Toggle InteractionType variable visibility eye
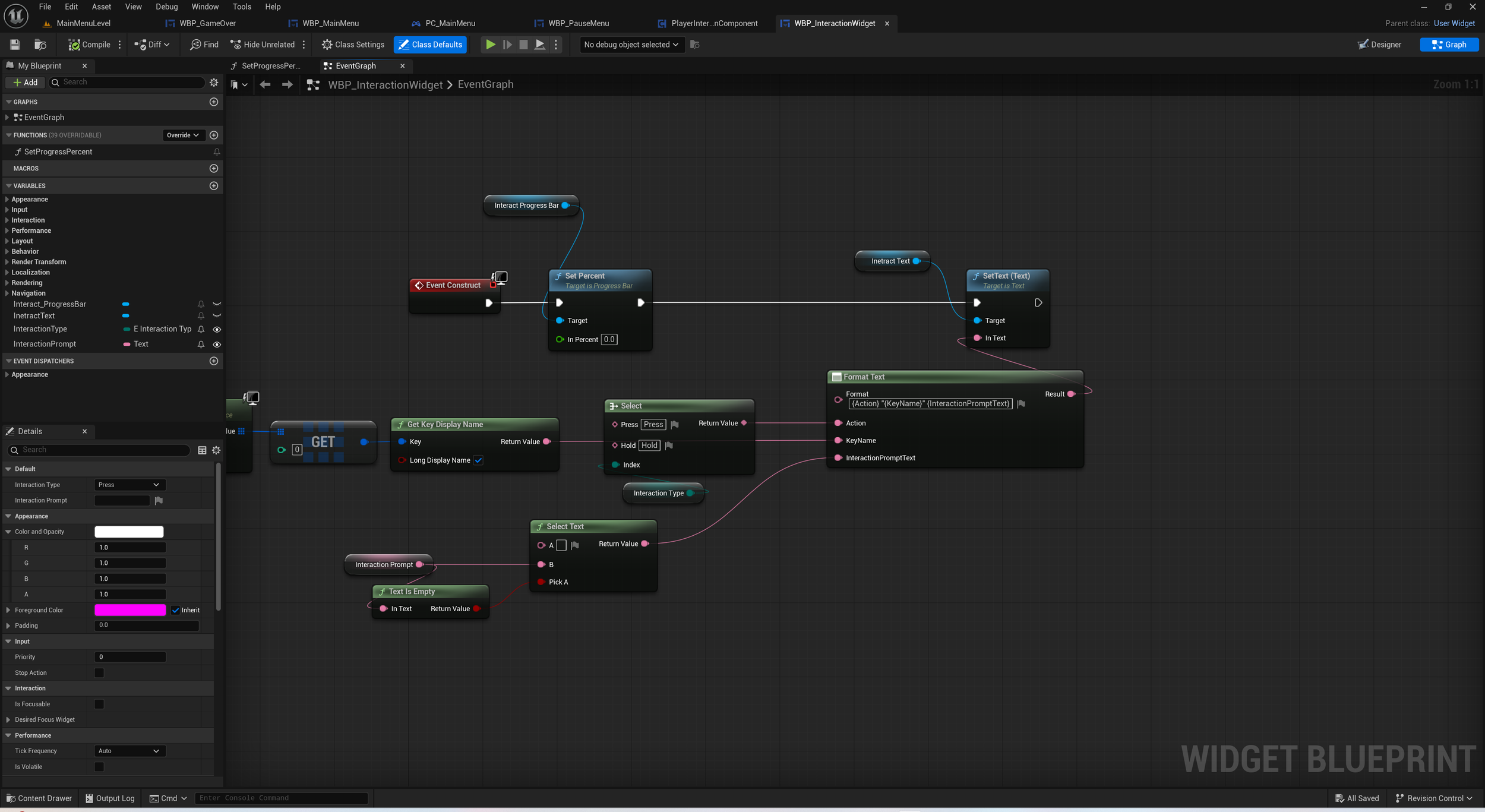Viewport: 1485px width, 812px height. pos(217,330)
